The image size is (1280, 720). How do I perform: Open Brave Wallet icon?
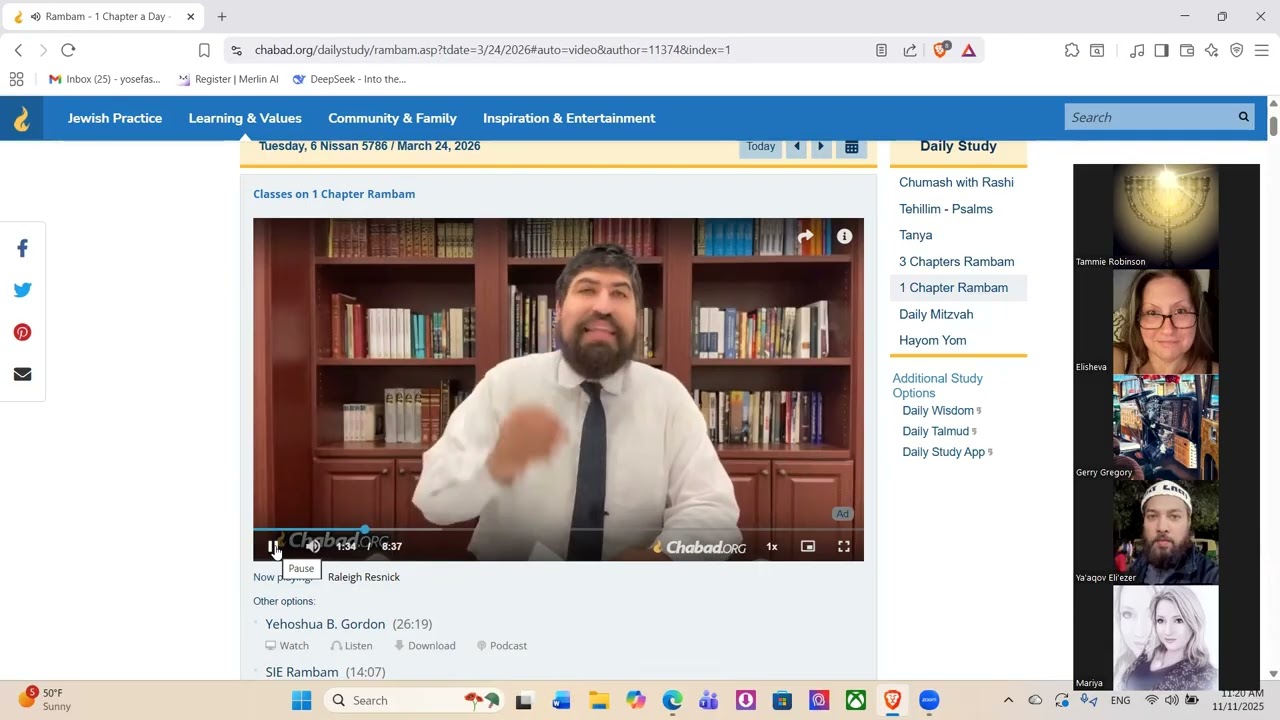pyautogui.click(x=1187, y=50)
